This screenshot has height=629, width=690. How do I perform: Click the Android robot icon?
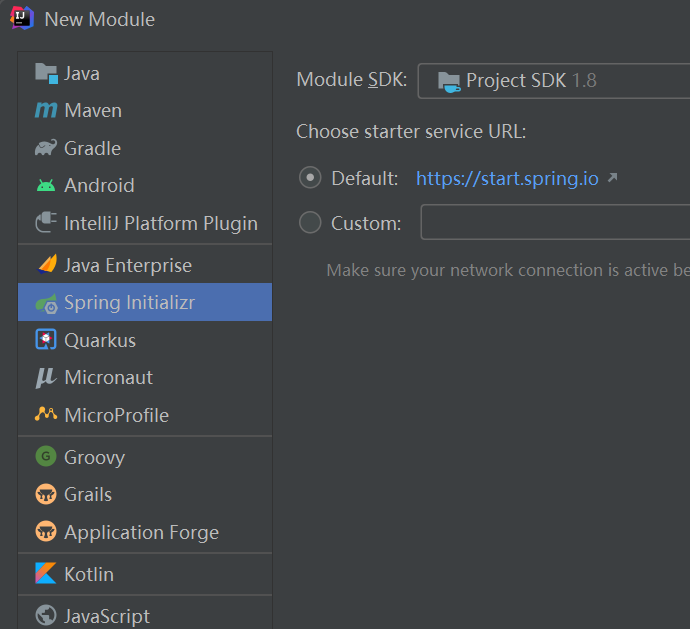46,186
